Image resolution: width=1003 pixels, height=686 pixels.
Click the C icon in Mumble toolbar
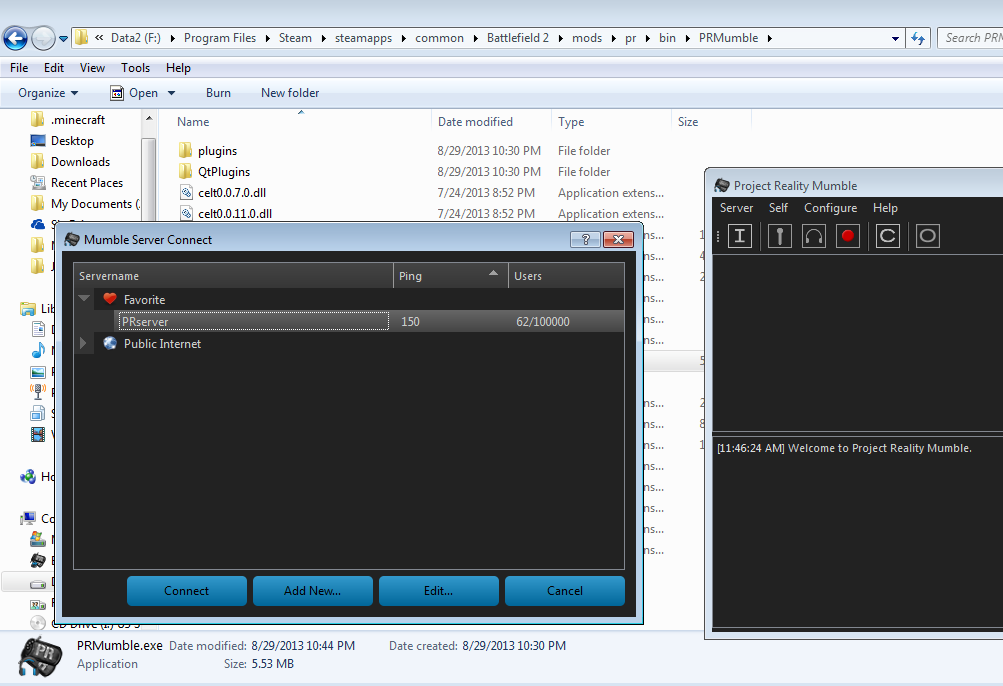coord(887,236)
